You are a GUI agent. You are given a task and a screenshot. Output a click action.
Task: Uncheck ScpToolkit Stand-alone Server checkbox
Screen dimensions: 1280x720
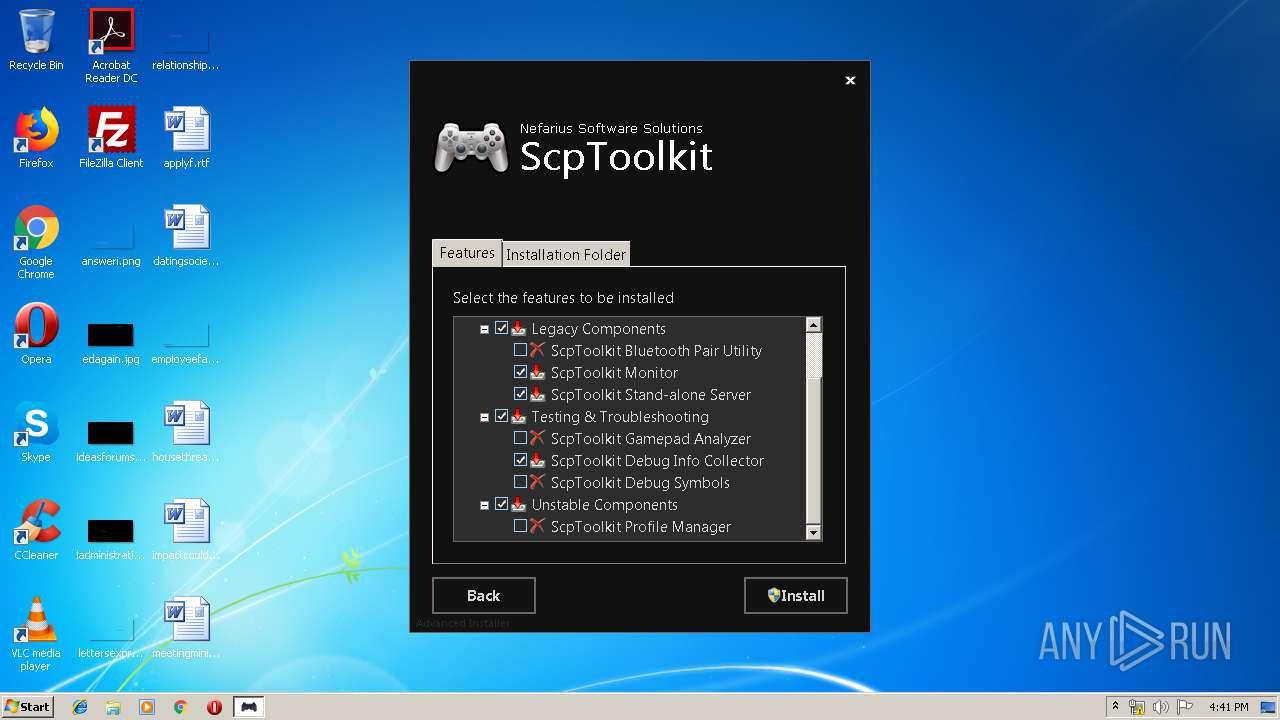[520, 394]
